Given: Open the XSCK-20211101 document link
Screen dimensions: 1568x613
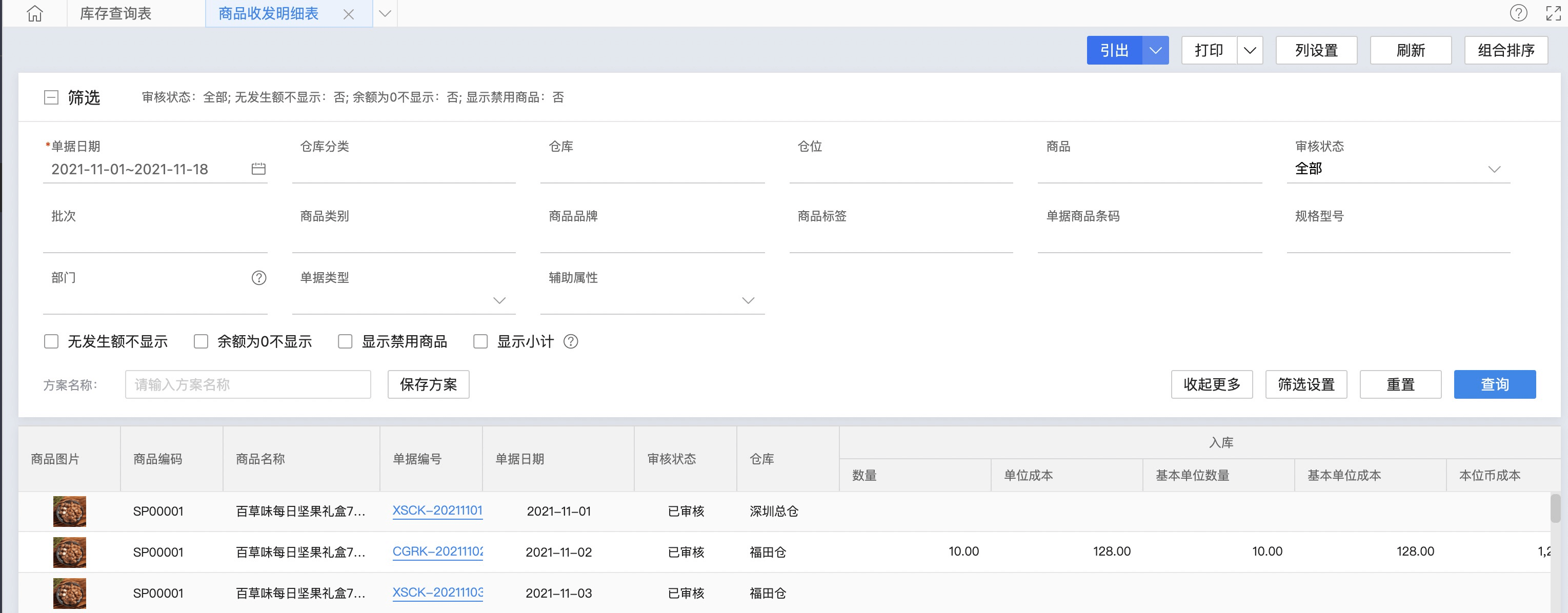Looking at the screenshot, I should 437,510.
